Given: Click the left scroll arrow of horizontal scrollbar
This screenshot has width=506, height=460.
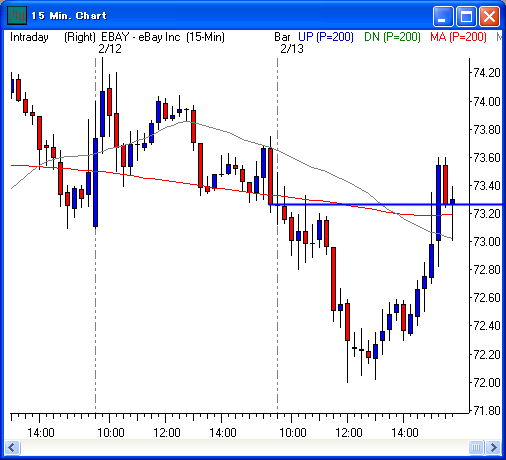Looking at the screenshot, I should tap(12, 447).
